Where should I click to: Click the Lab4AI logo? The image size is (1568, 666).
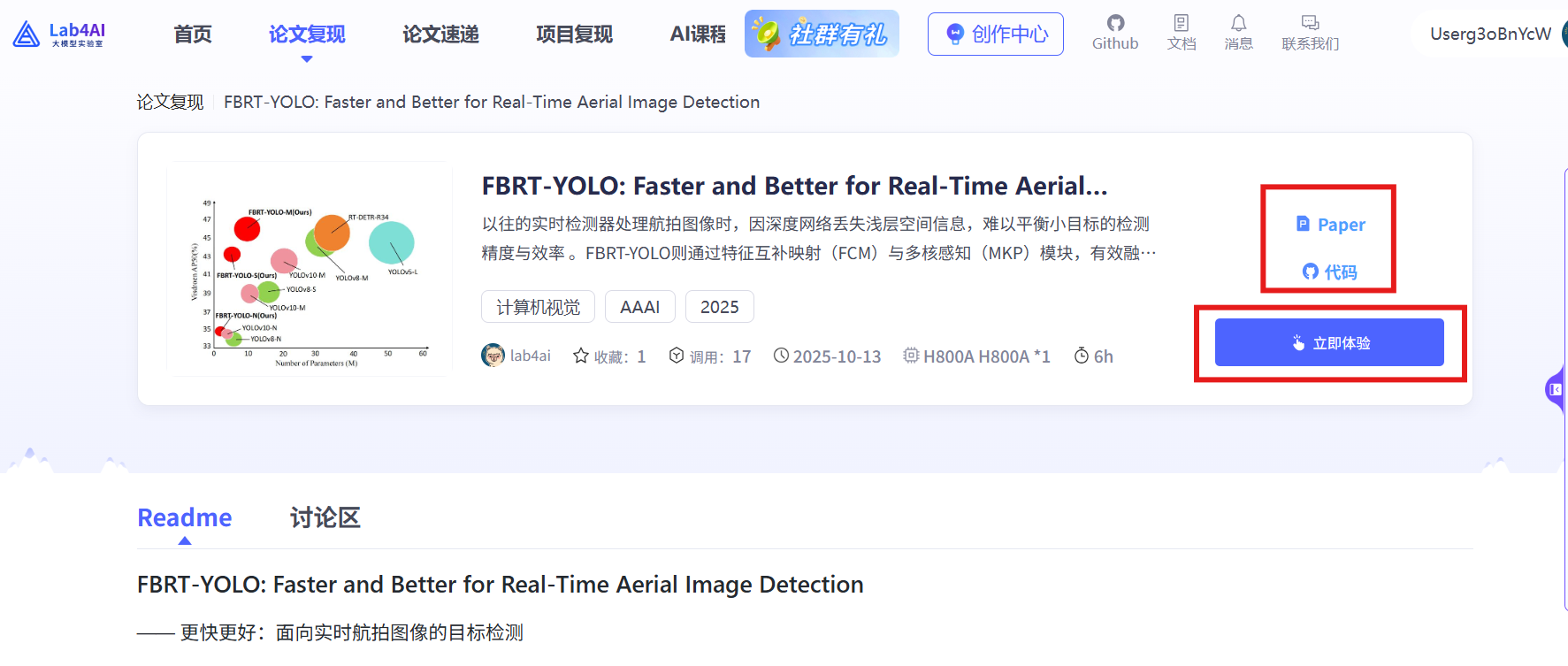pyautogui.click(x=59, y=34)
